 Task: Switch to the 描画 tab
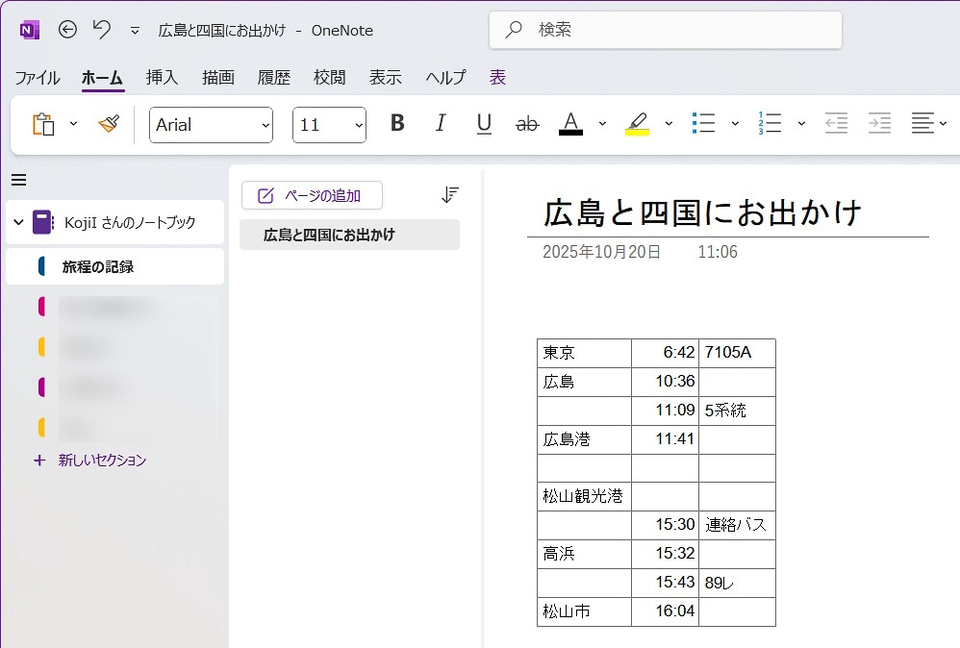[218, 78]
